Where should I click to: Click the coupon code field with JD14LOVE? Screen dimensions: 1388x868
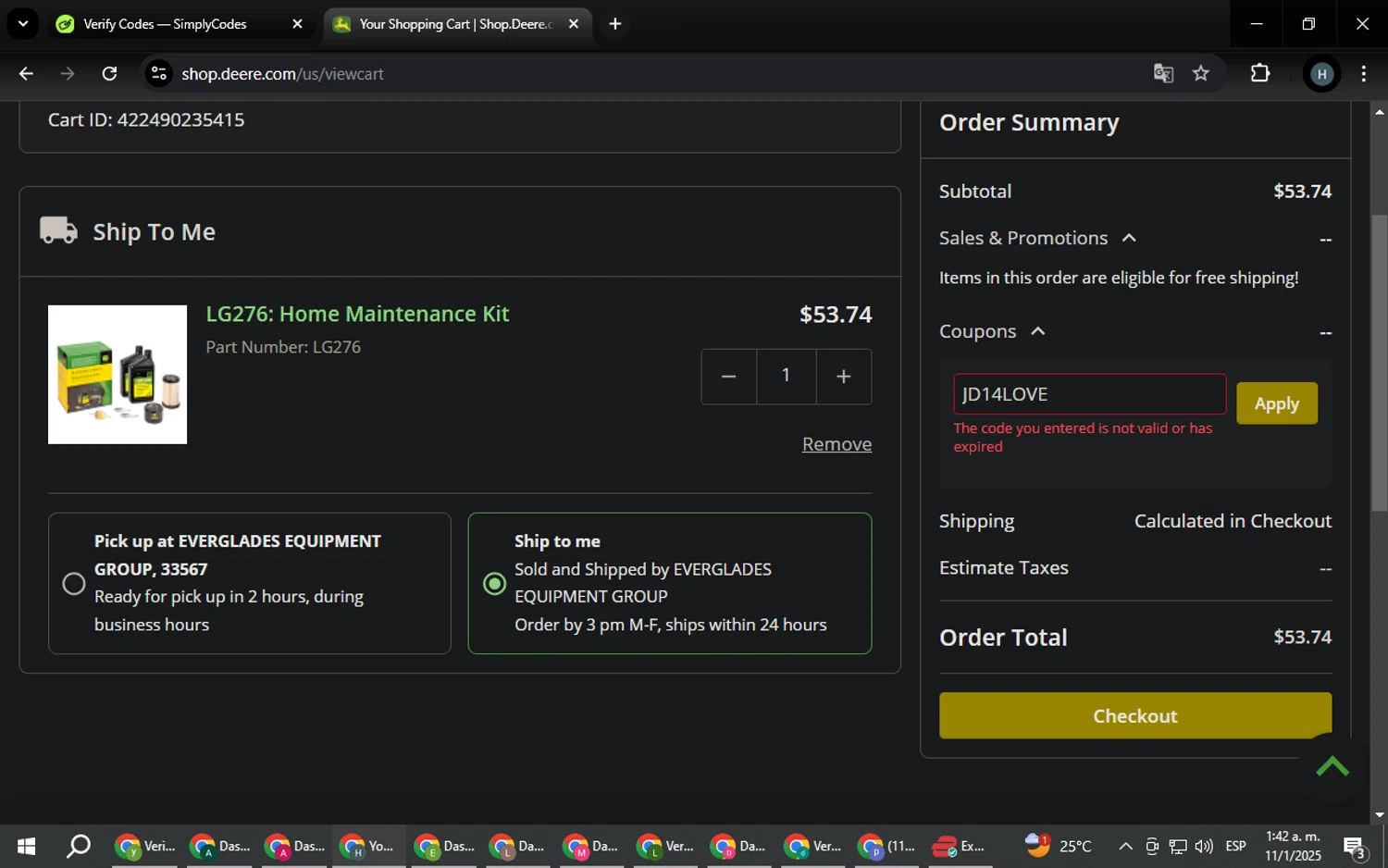pos(1090,394)
